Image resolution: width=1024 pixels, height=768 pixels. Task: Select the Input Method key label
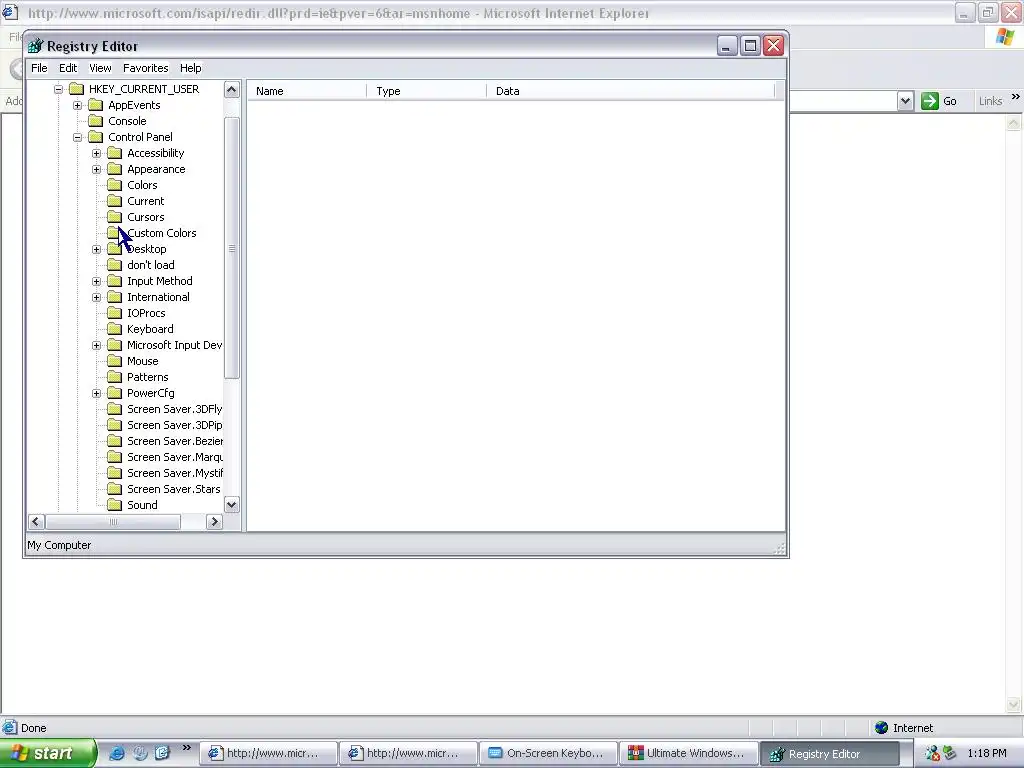coord(159,281)
